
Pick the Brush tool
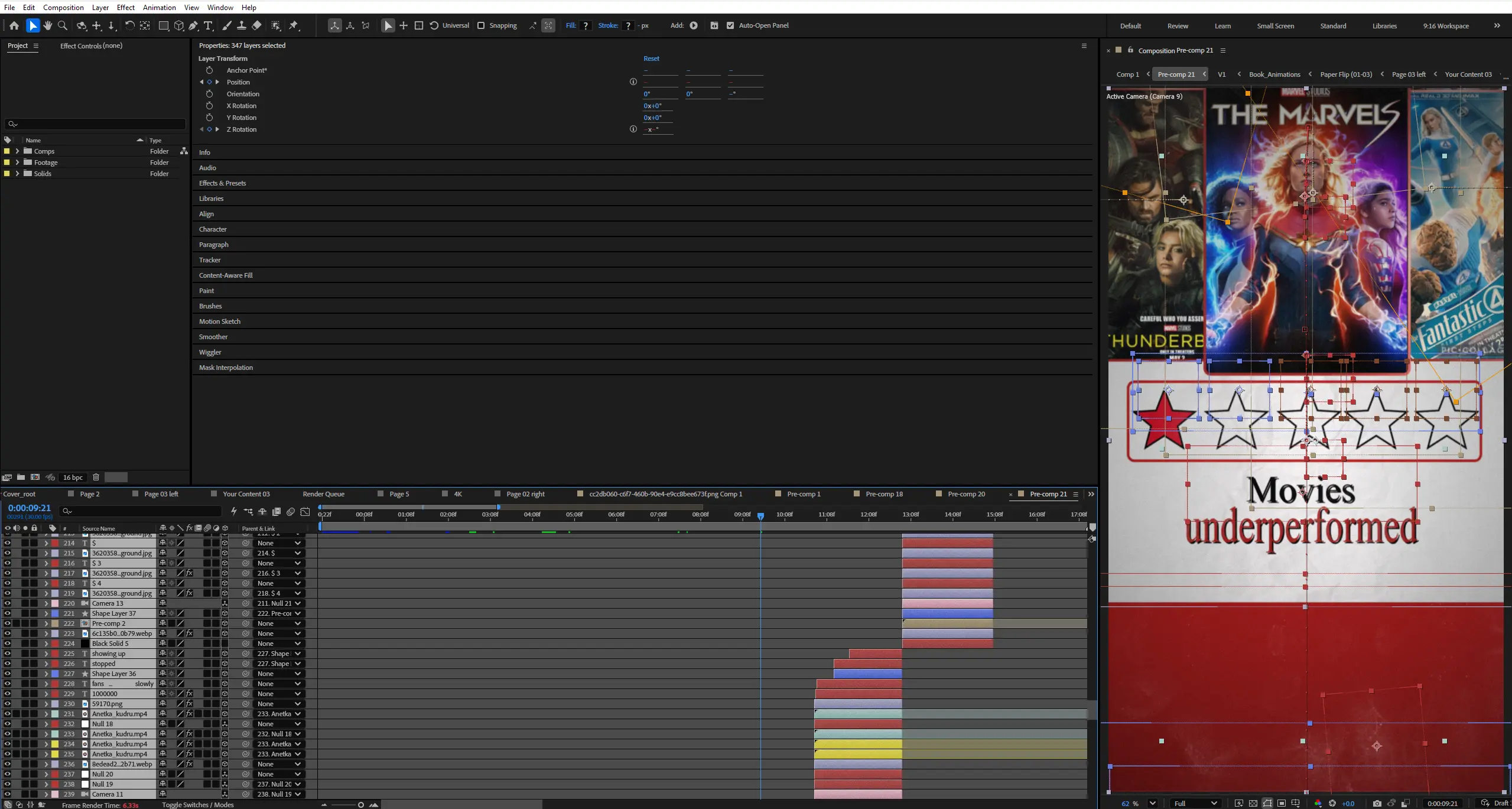point(227,25)
